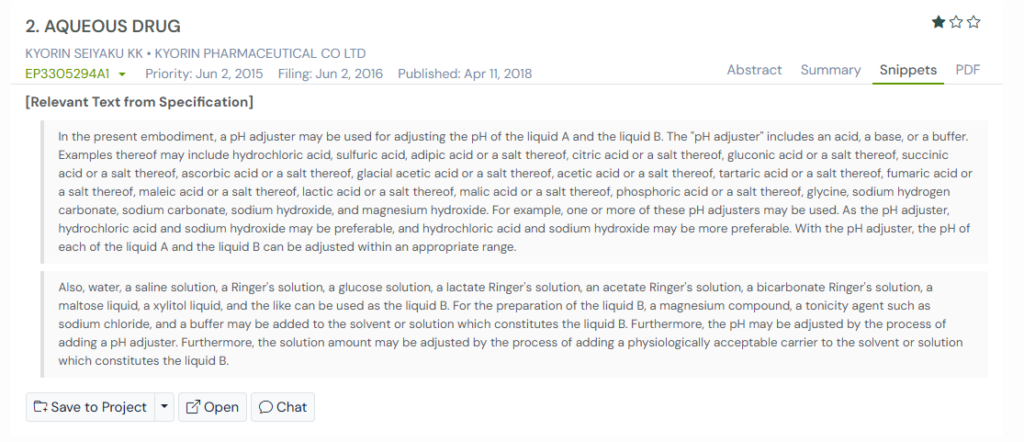Set rating with the third star
The height and width of the screenshot is (442, 1024).
pos(974,22)
